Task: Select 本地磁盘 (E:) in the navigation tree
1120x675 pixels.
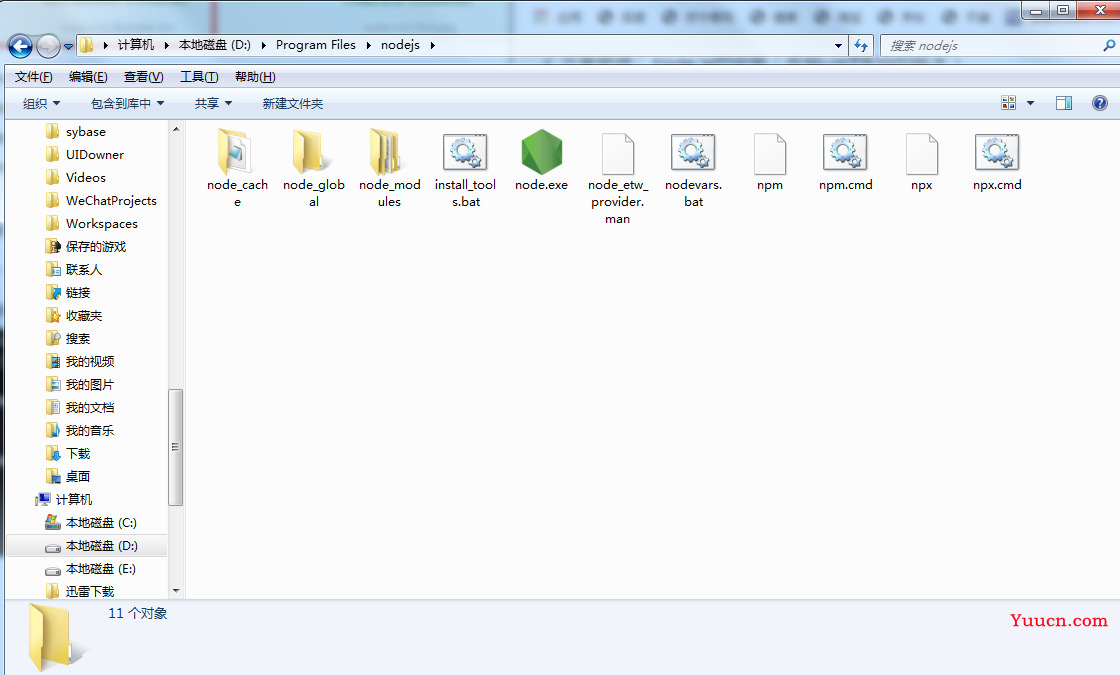Action: 100,569
